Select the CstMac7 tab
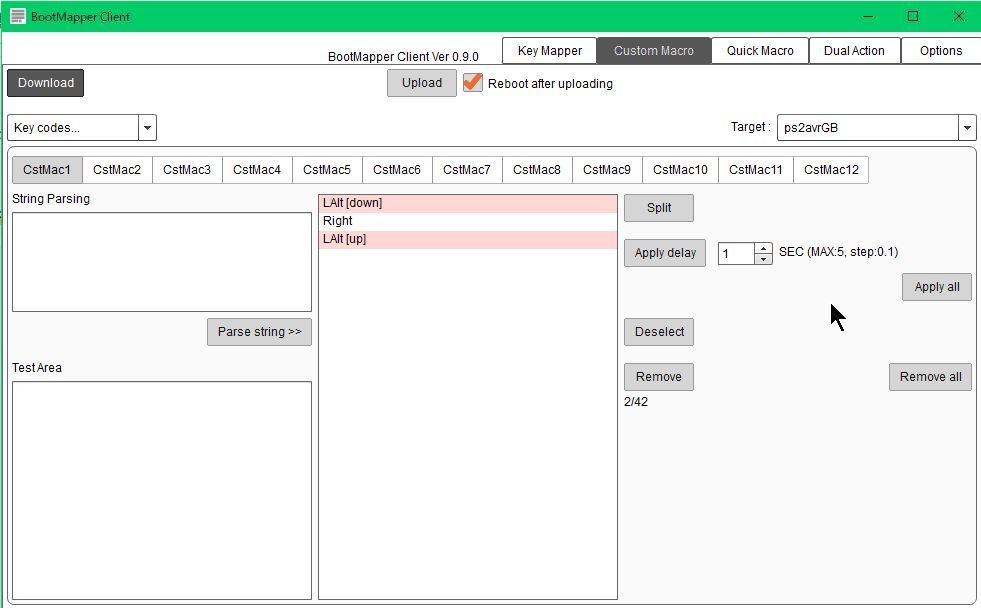The height and width of the screenshot is (608, 981). coord(467,170)
